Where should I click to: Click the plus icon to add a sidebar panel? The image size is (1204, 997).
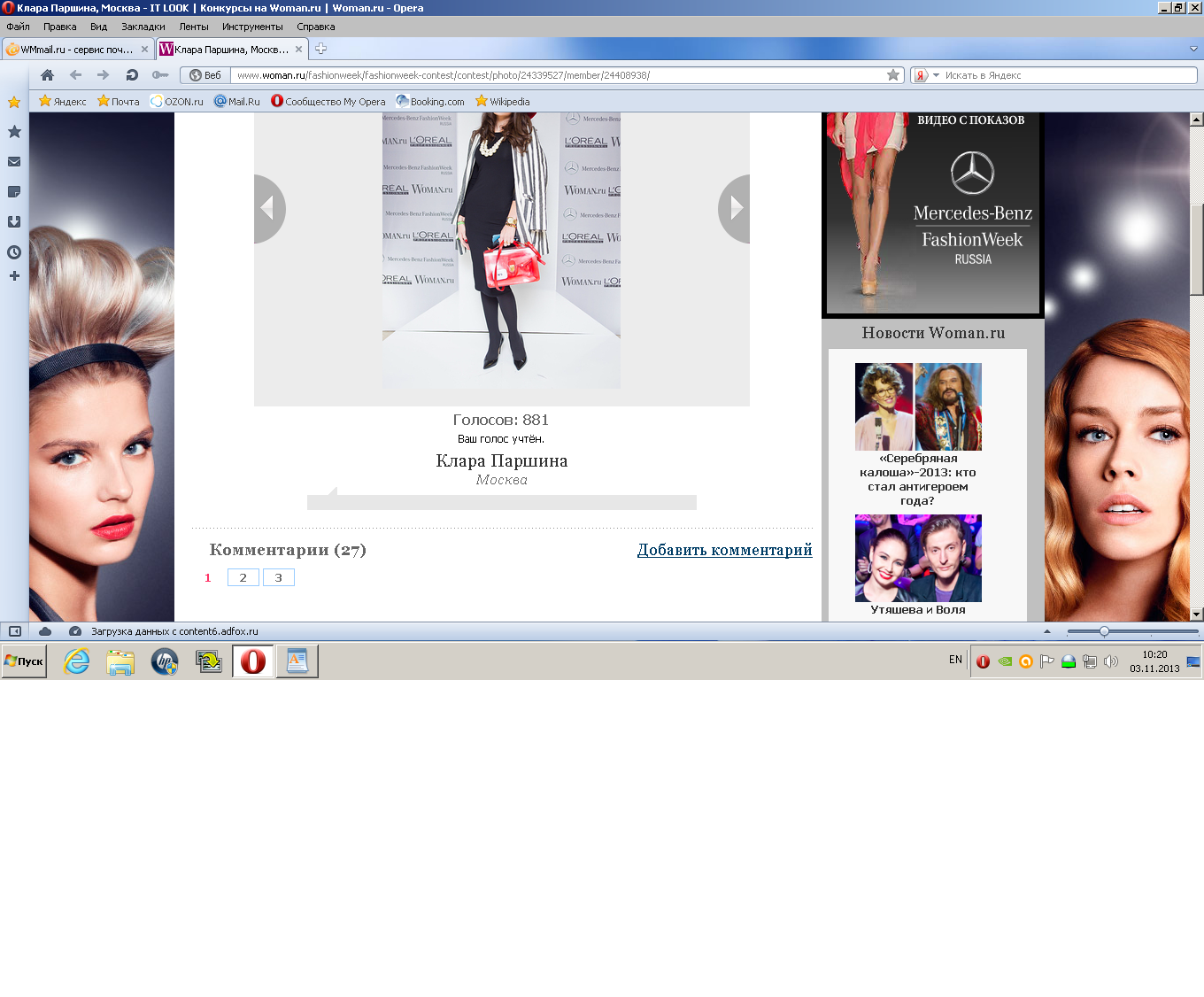point(14,276)
